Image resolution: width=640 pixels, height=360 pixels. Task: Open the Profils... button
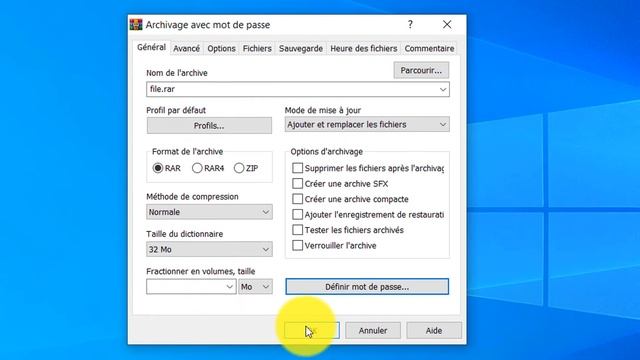[209, 126]
